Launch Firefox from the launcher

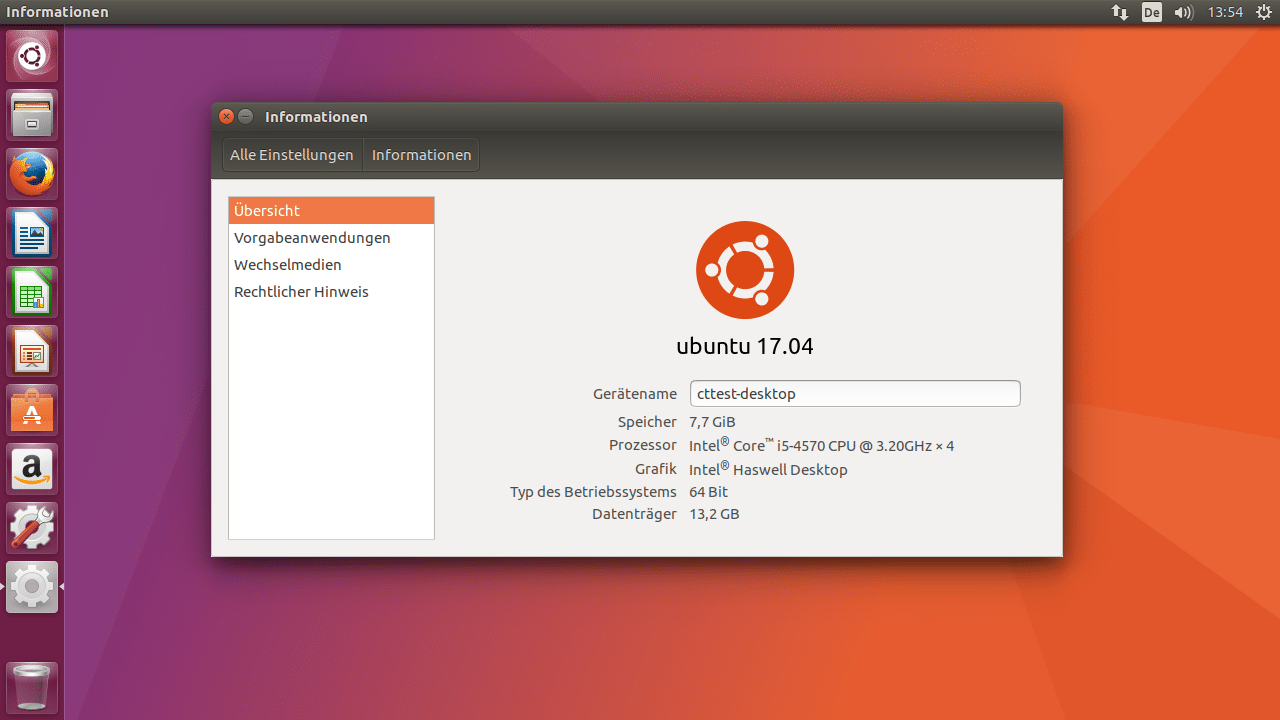pos(32,174)
